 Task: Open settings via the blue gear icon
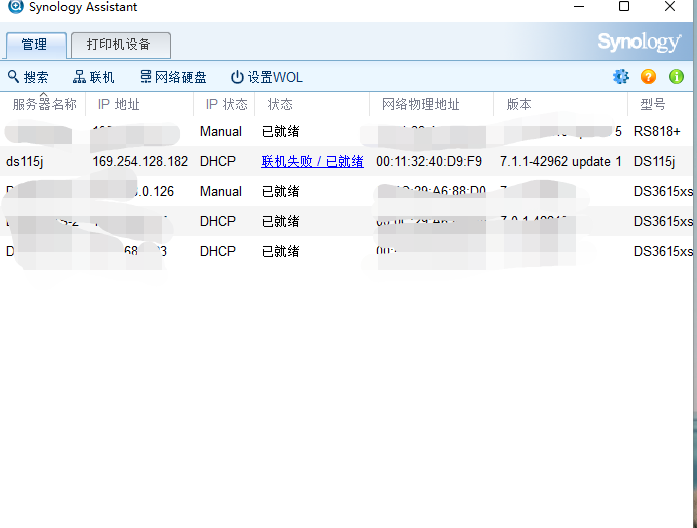pos(621,76)
